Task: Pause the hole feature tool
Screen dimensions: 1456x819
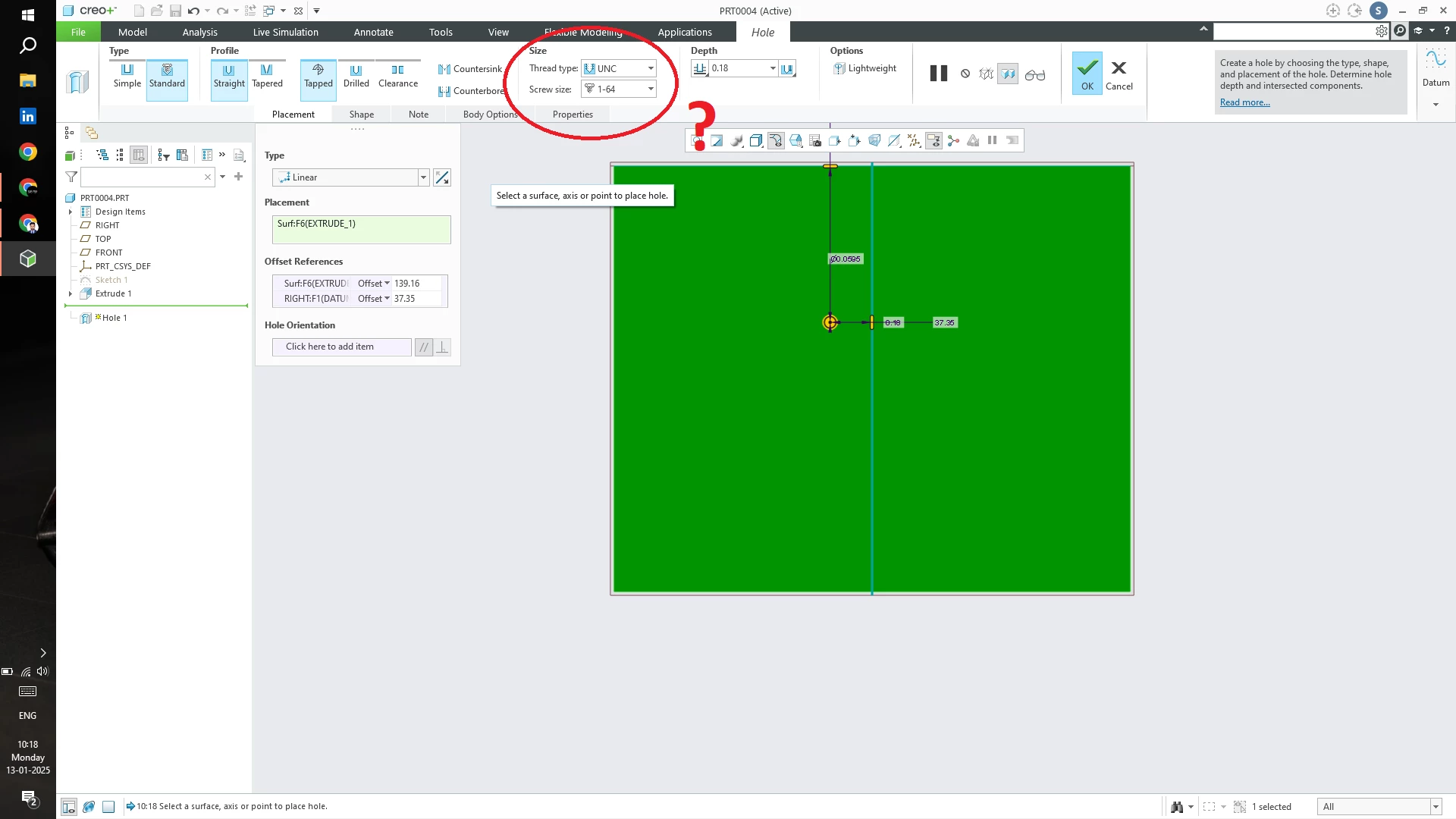Action: click(938, 74)
